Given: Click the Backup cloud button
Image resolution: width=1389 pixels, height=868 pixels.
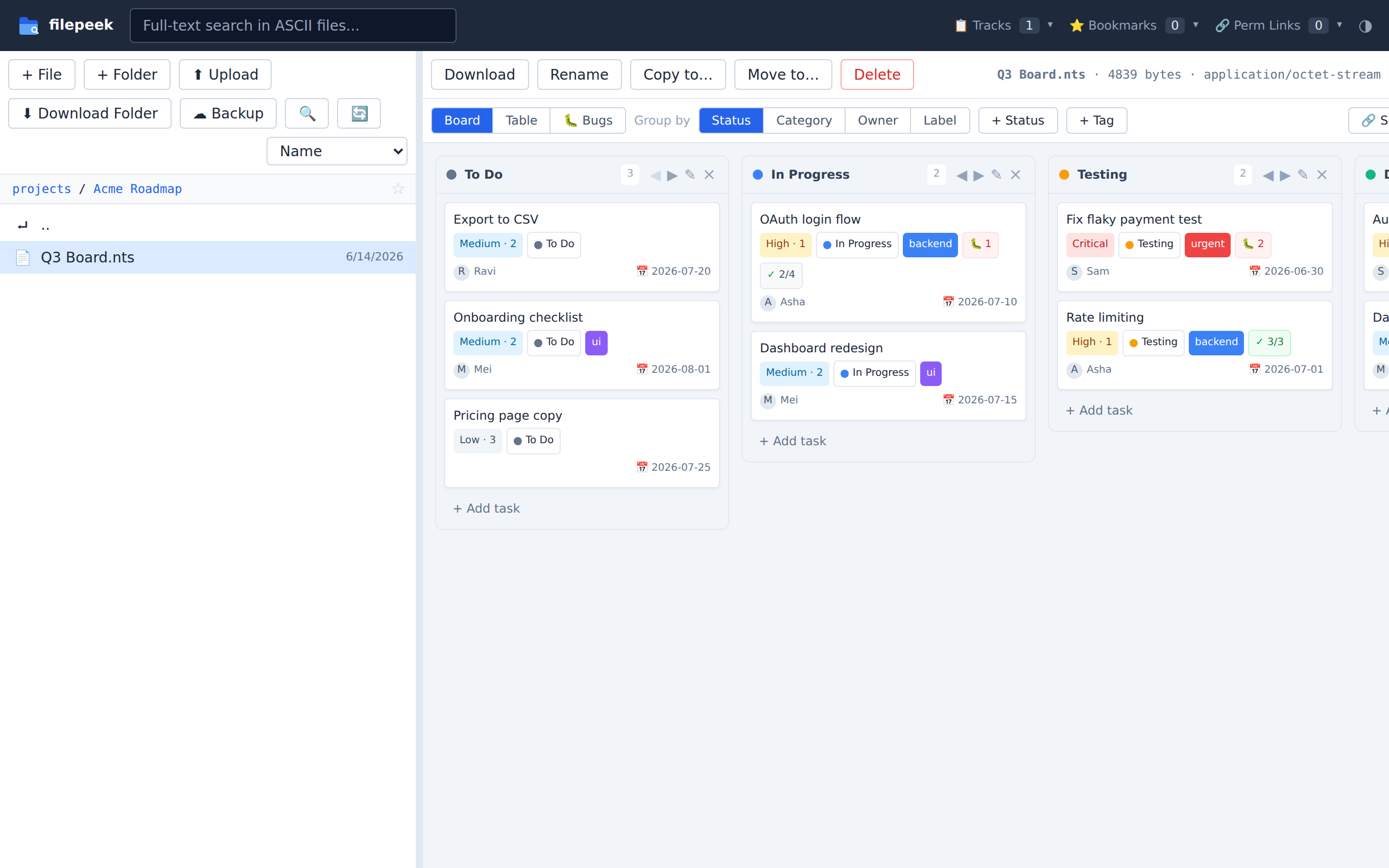Looking at the screenshot, I should 228,114.
